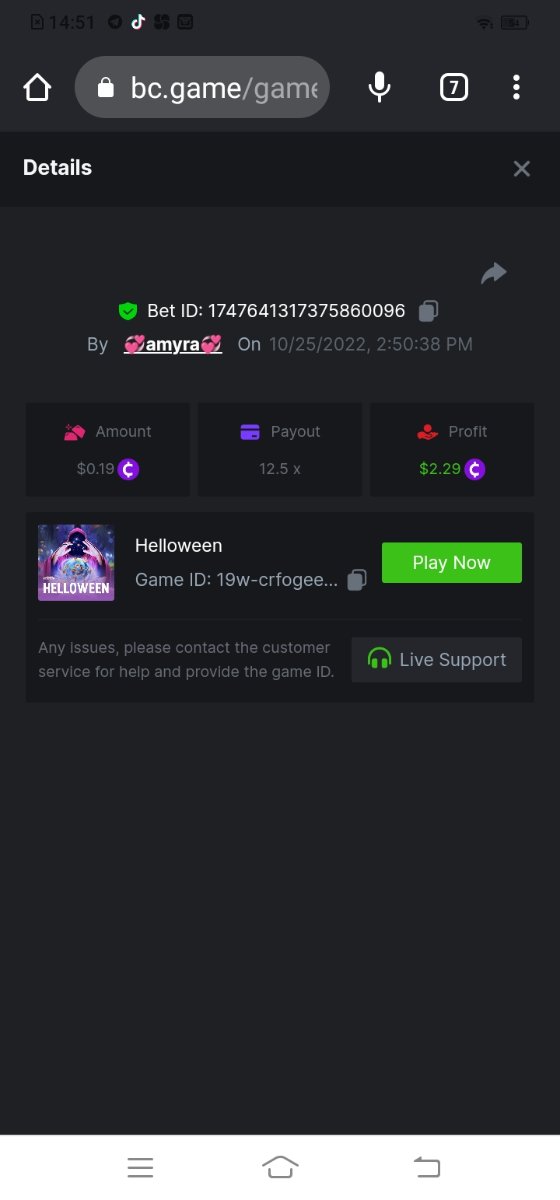560x1200 pixels.
Task: Tap the green verified shield icon
Action: click(x=128, y=311)
